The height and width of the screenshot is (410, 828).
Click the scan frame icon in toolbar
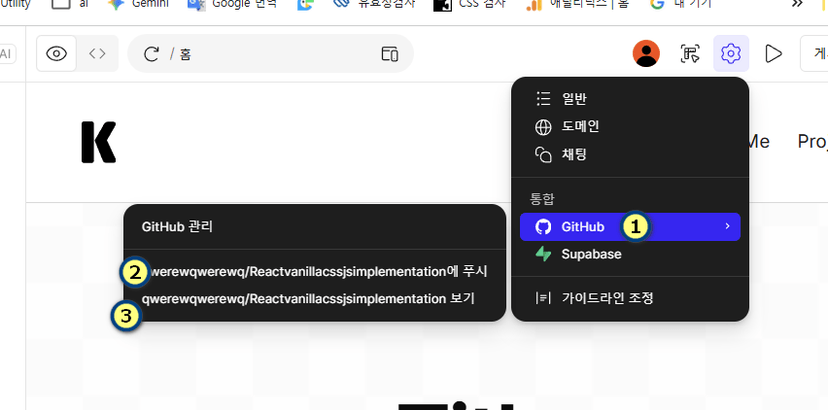coord(690,54)
